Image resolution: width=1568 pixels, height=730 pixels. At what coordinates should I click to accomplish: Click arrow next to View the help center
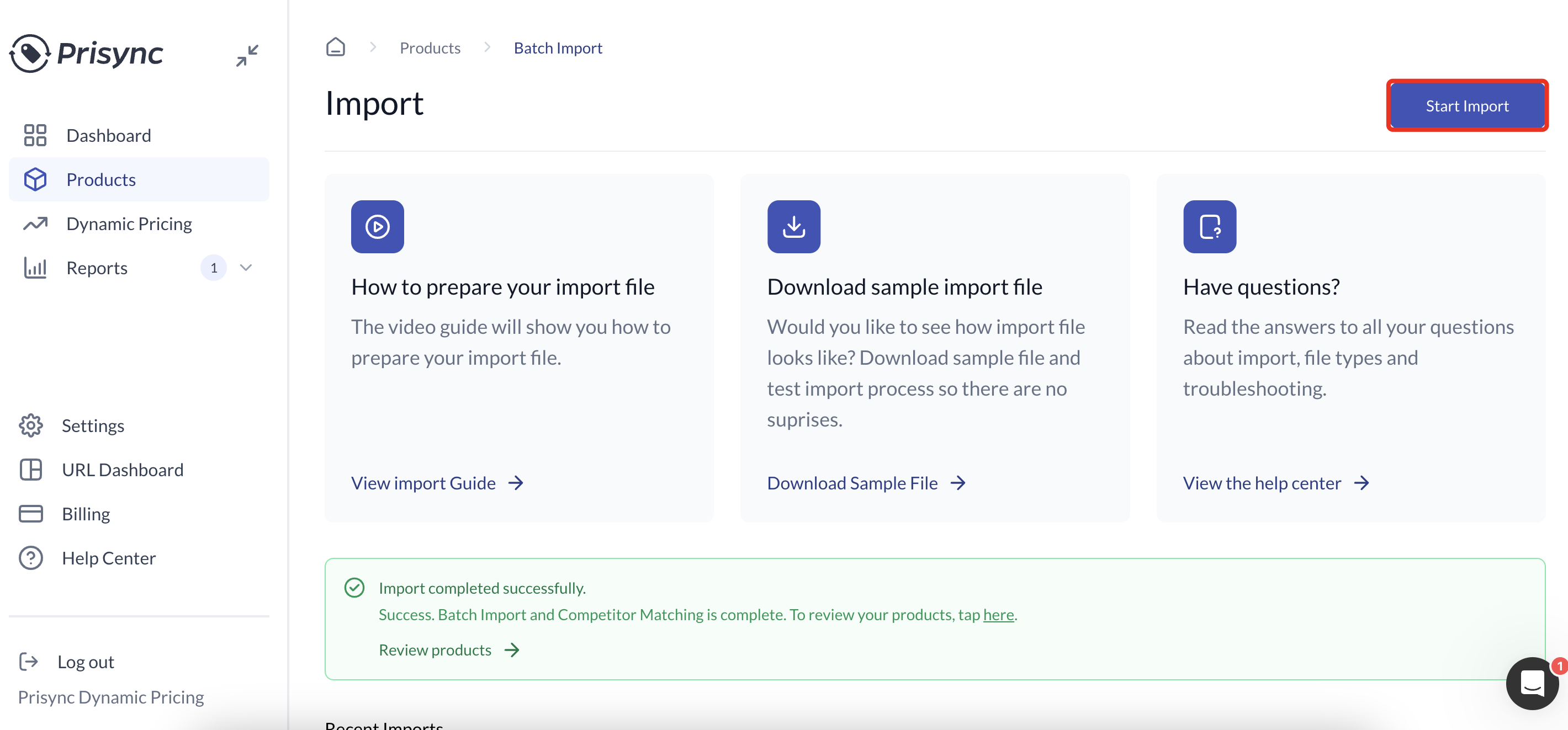[1361, 483]
